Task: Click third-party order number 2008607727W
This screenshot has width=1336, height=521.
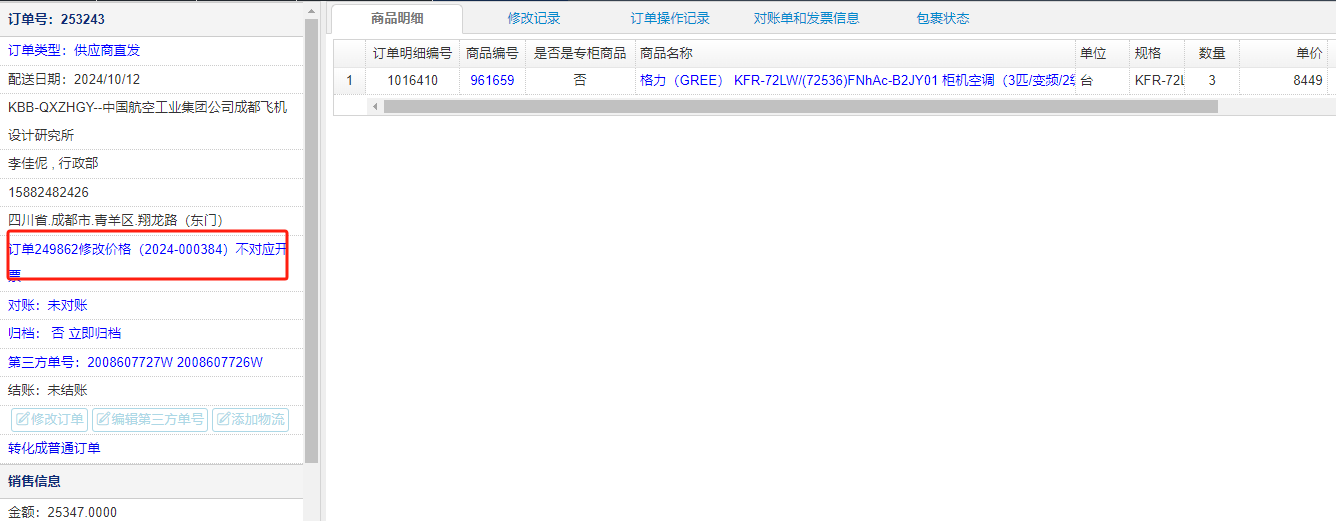Action: (130, 362)
